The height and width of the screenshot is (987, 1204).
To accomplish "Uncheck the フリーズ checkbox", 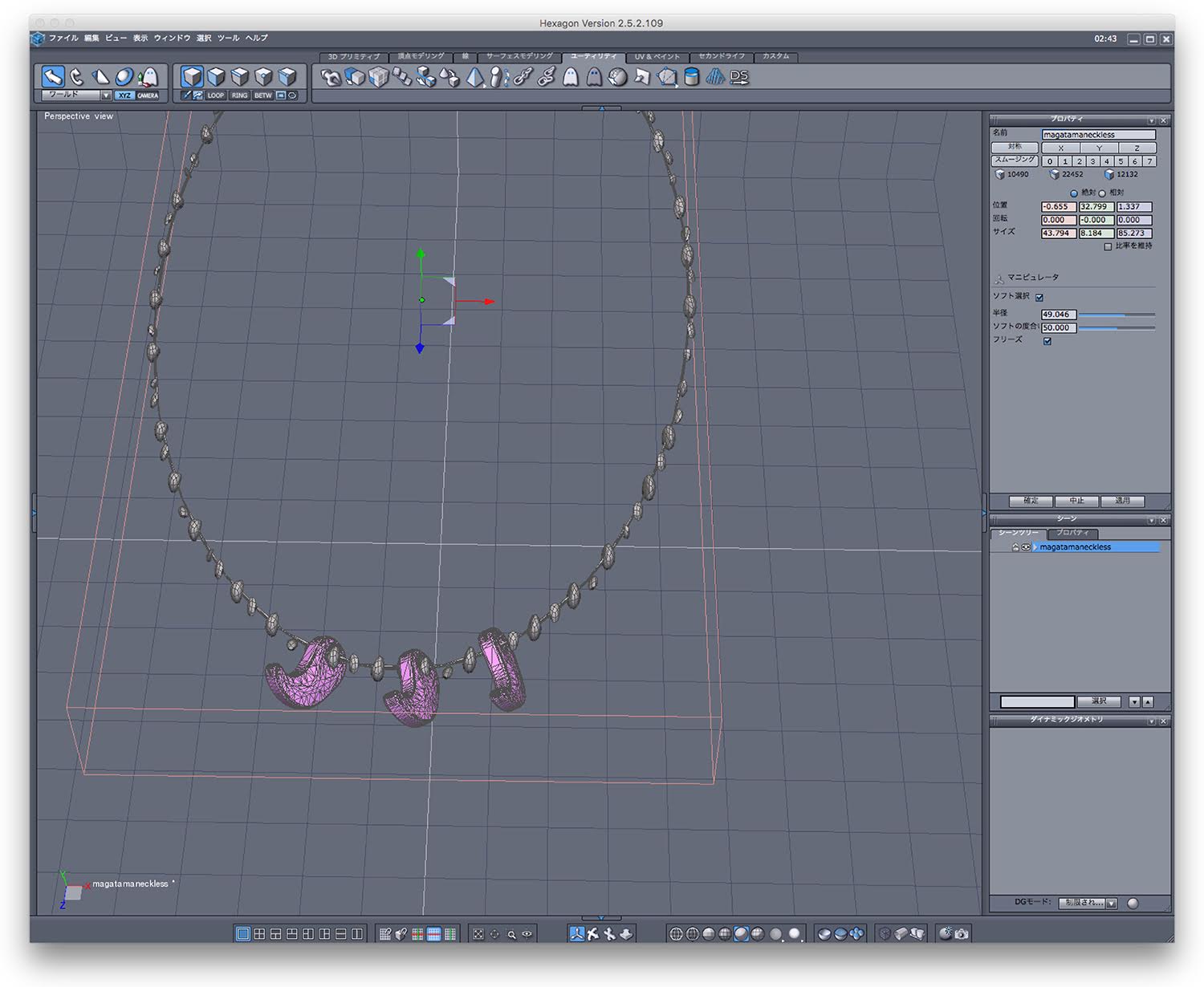I will point(1047,341).
